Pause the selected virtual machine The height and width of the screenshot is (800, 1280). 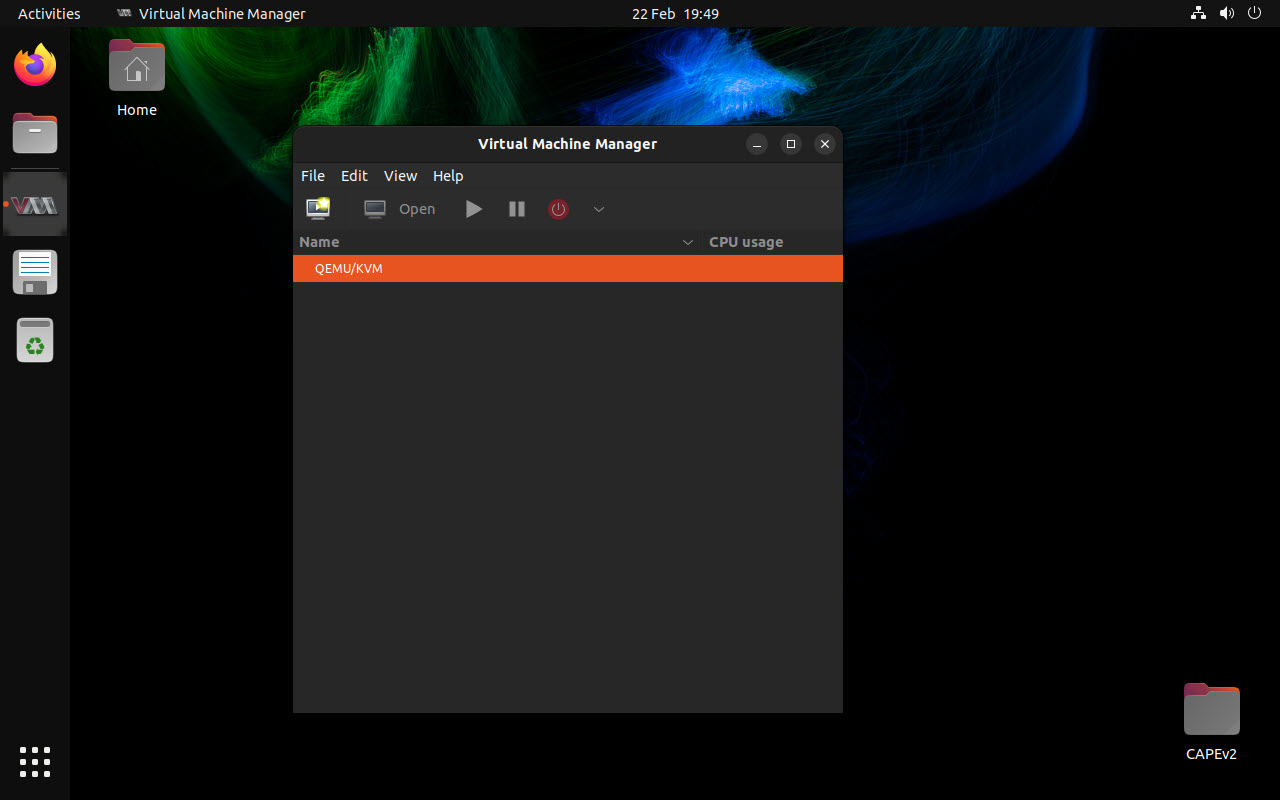pyautogui.click(x=516, y=209)
